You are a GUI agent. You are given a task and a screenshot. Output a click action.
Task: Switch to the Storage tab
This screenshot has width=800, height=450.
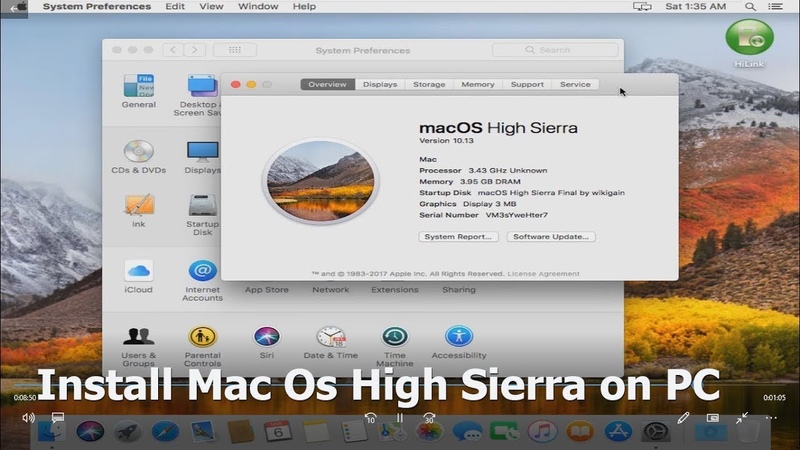coord(429,84)
